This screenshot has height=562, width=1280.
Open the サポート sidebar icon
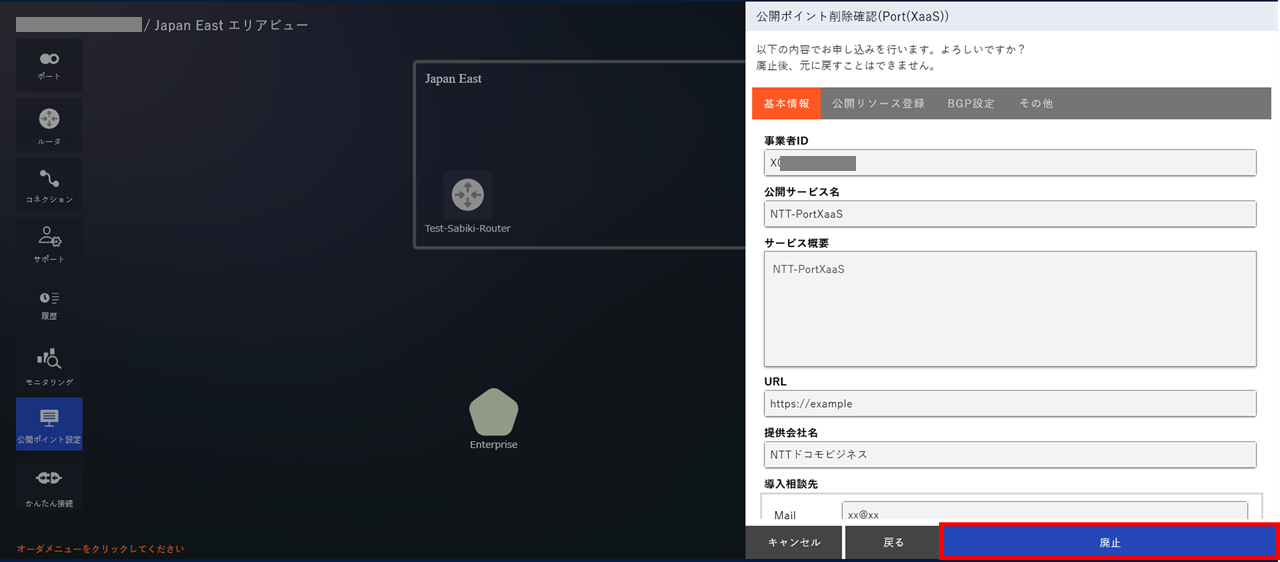tap(49, 245)
